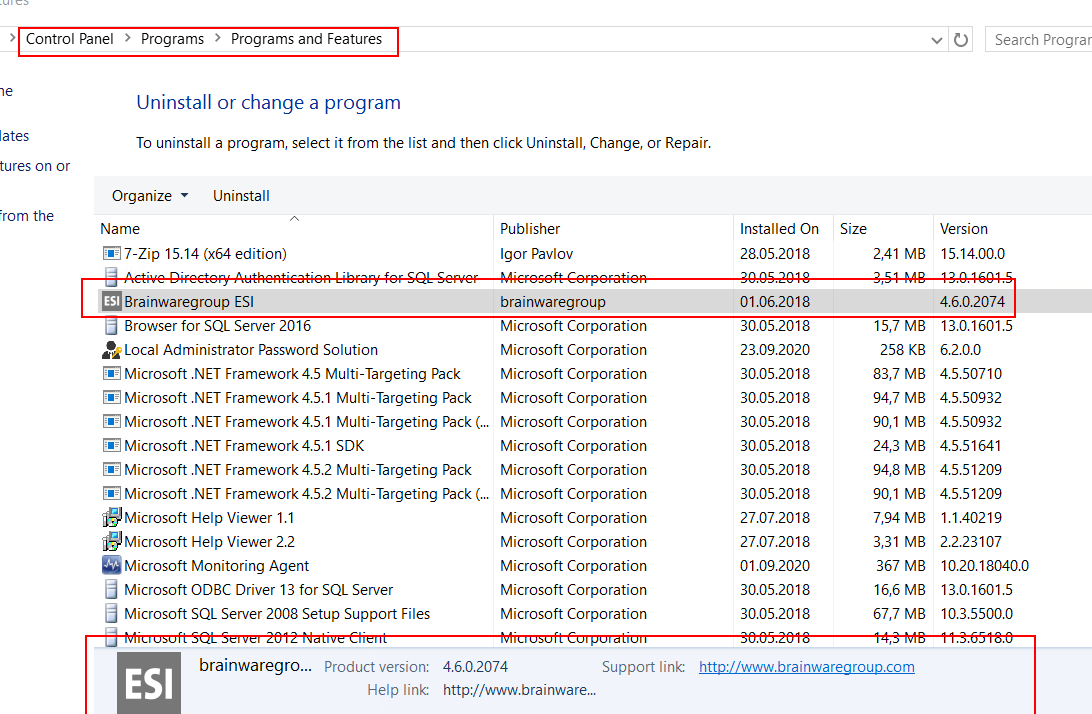Viewport: 1092px width, 714px height.
Task: Click the Programs and Features breadcrumb
Action: [x=306, y=39]
